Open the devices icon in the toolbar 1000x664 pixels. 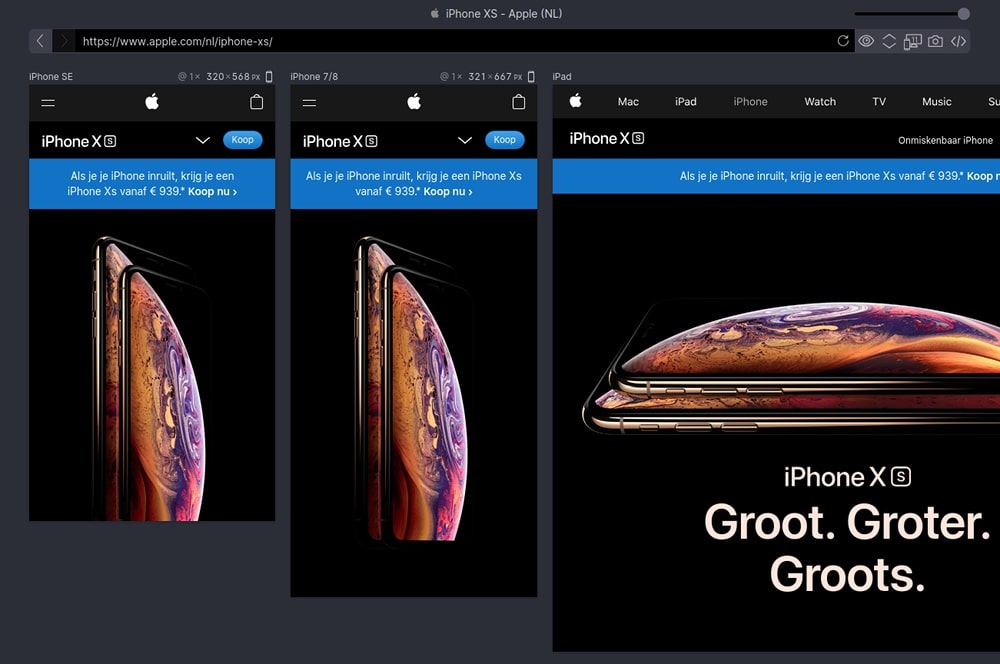pyautogui.click(x=912, y=41)
